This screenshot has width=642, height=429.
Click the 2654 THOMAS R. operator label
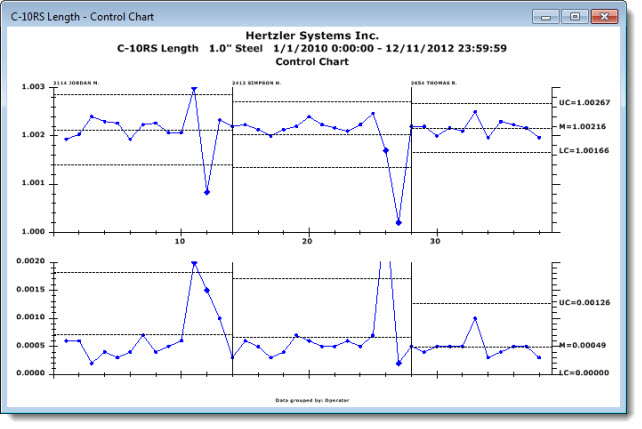coord(435,83)
